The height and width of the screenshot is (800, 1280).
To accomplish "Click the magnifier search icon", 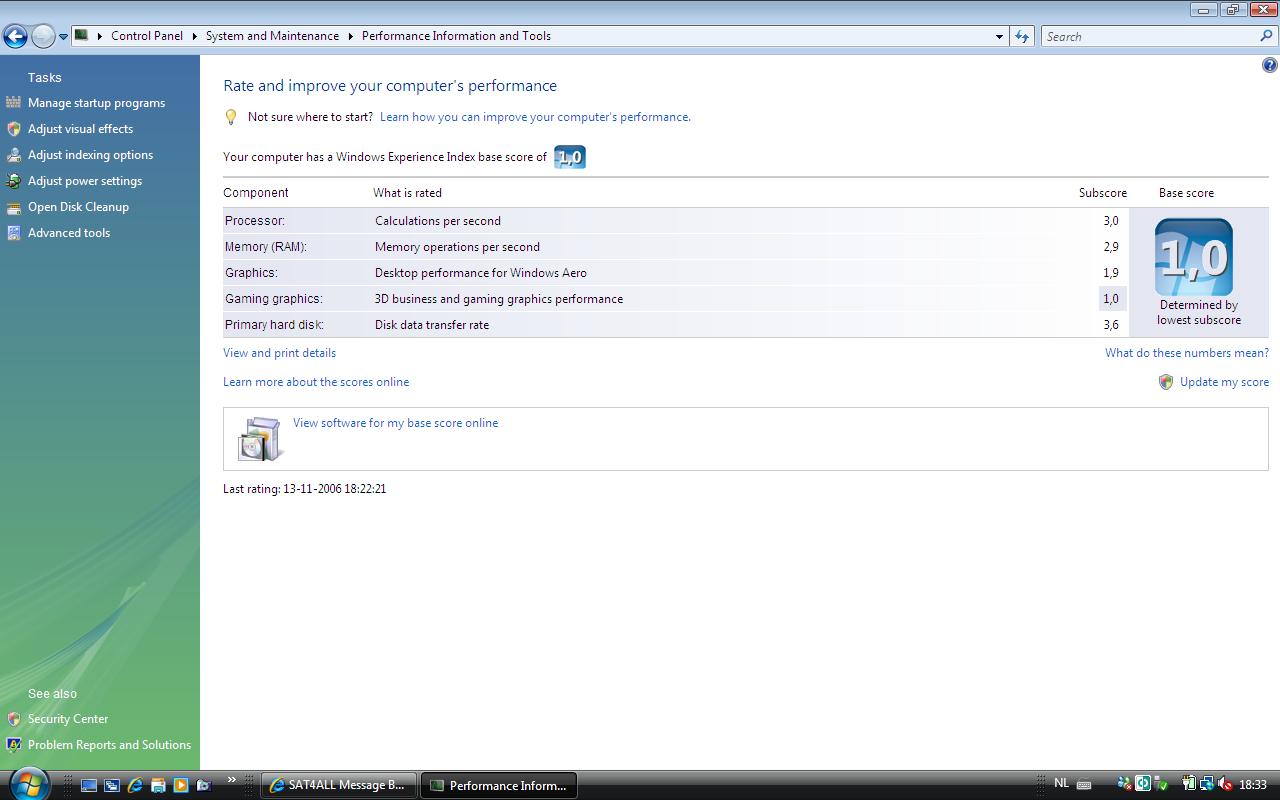I will pos(1267,36).
